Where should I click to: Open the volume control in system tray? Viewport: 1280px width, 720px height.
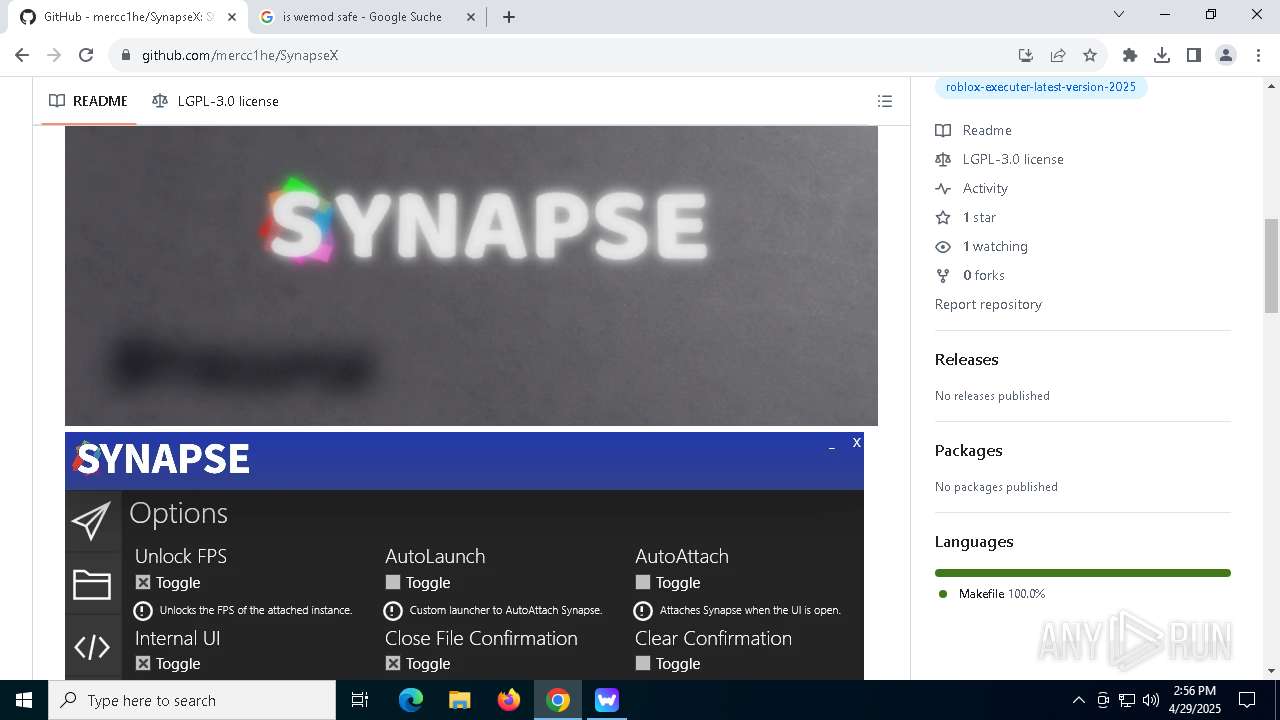[1151, 700]
